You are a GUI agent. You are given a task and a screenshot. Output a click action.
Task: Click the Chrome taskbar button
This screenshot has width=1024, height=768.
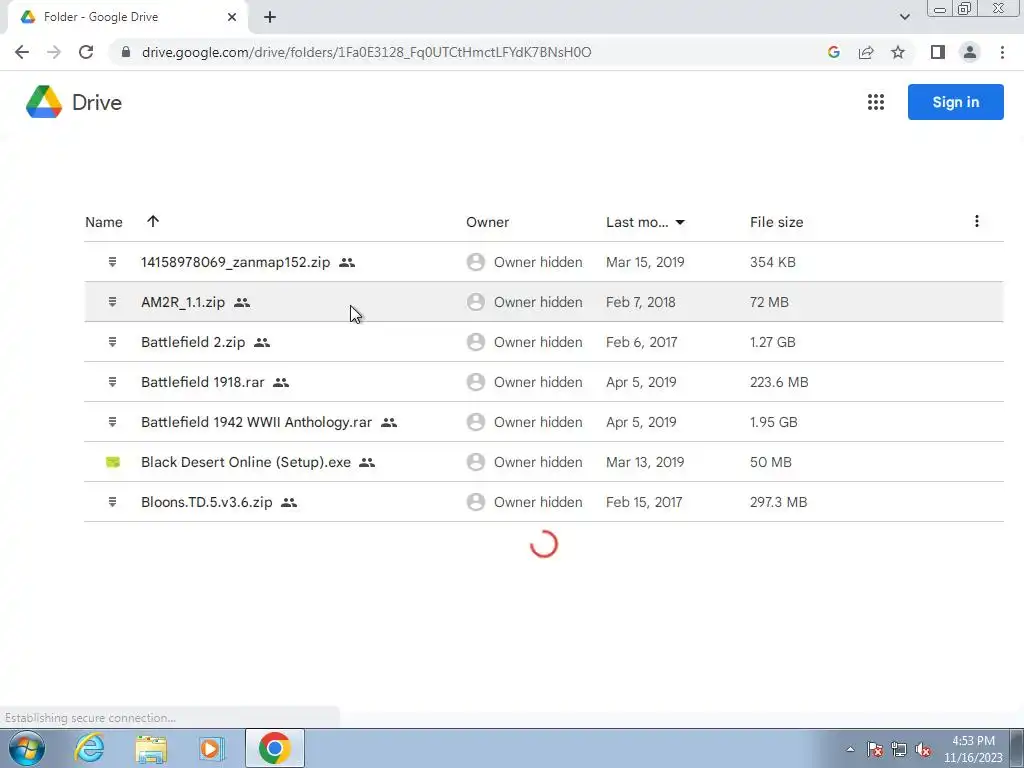(274, 748)
